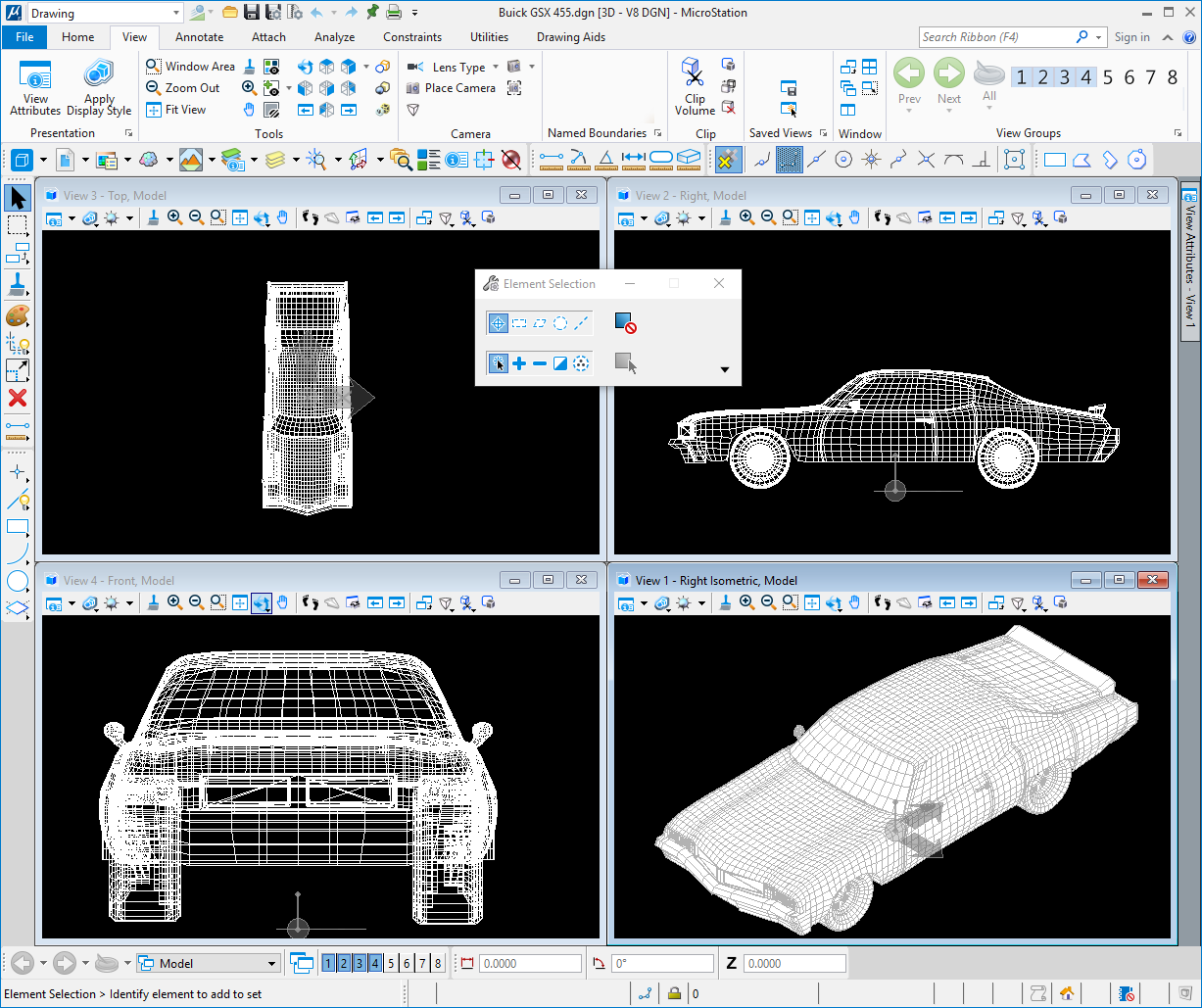Click the Sign in link
Image resolution: width=1202 pixels, height=1008 pixels.
(x=1132, y=37)
